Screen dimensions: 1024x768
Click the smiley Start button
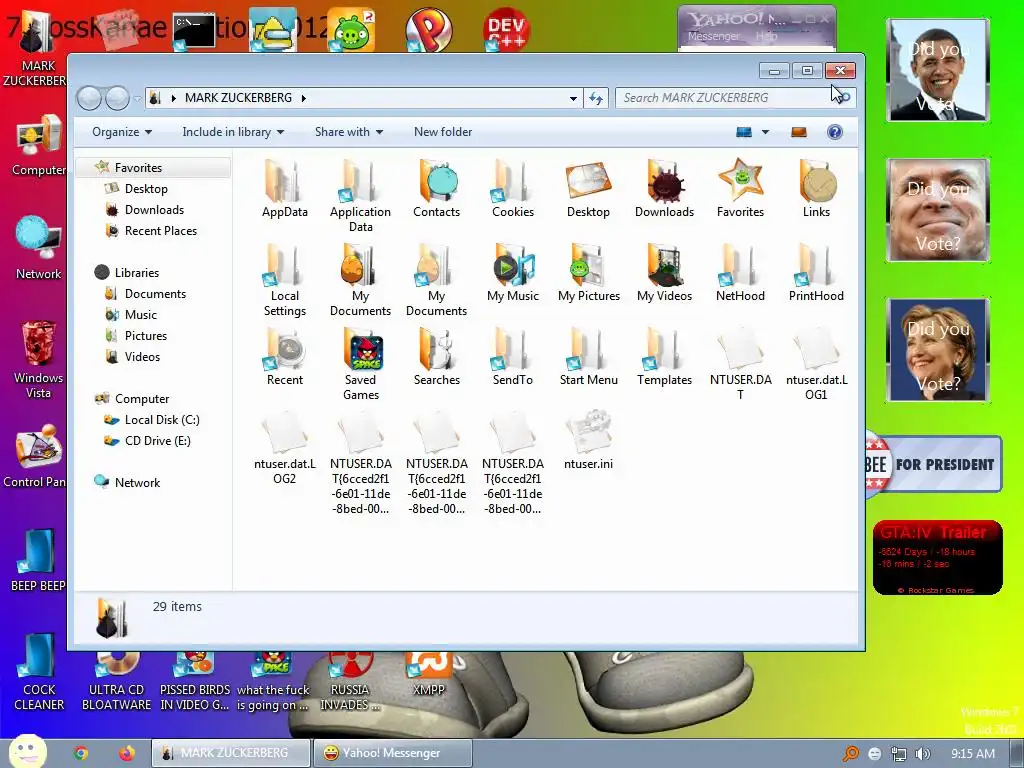click(27, 752)
